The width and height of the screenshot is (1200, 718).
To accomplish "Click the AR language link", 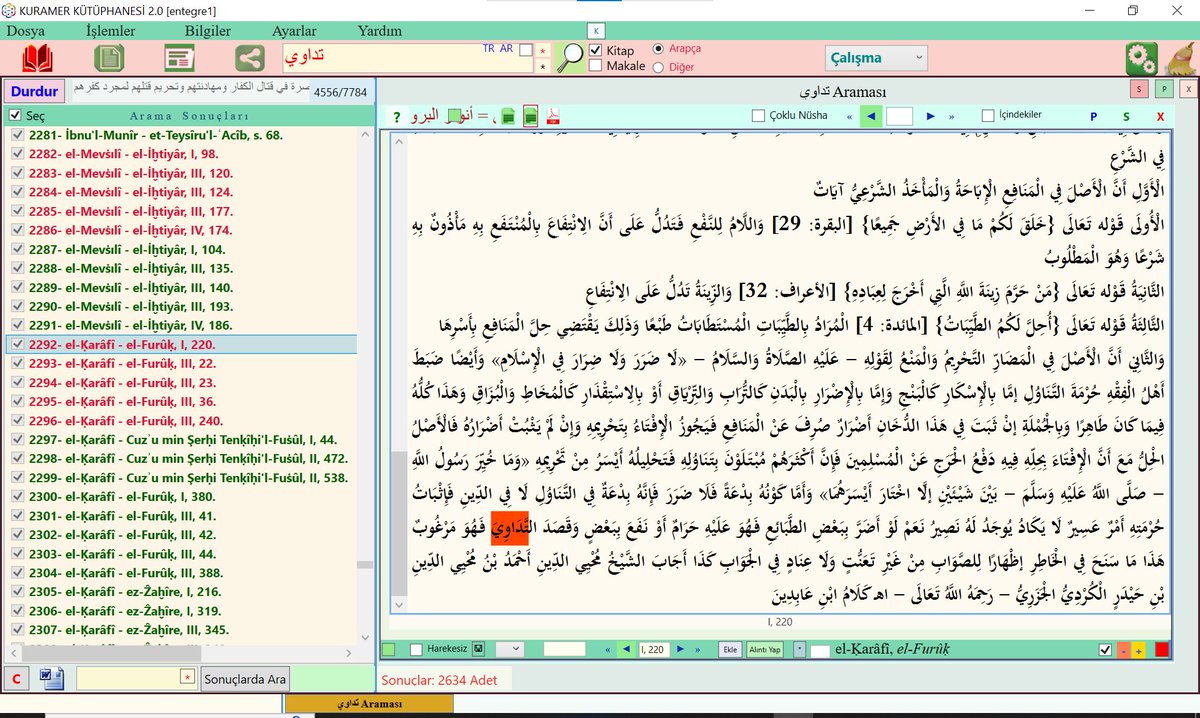I will click(x=506, y=48).
